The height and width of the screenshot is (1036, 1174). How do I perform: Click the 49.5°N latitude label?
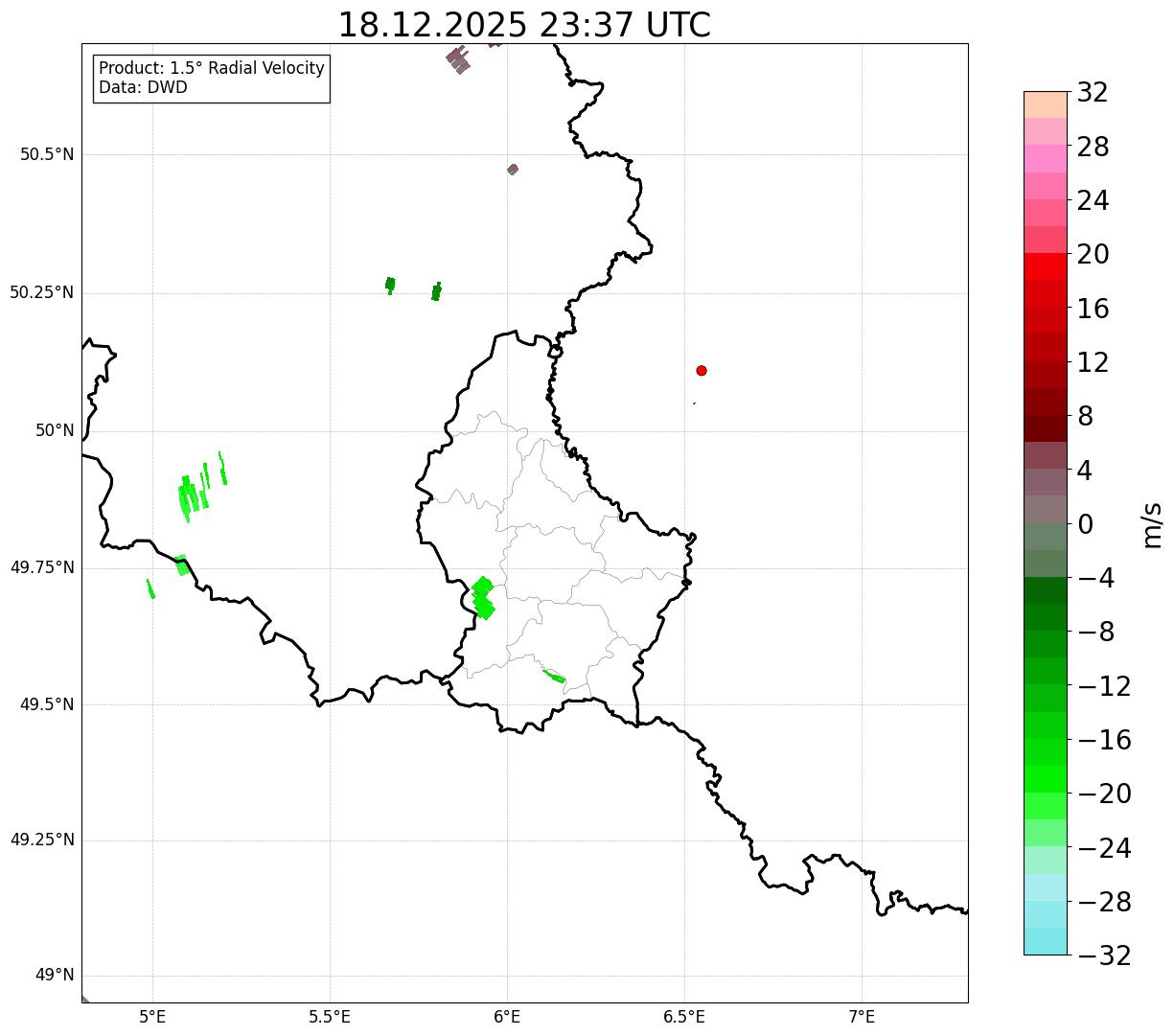[47, 704]
